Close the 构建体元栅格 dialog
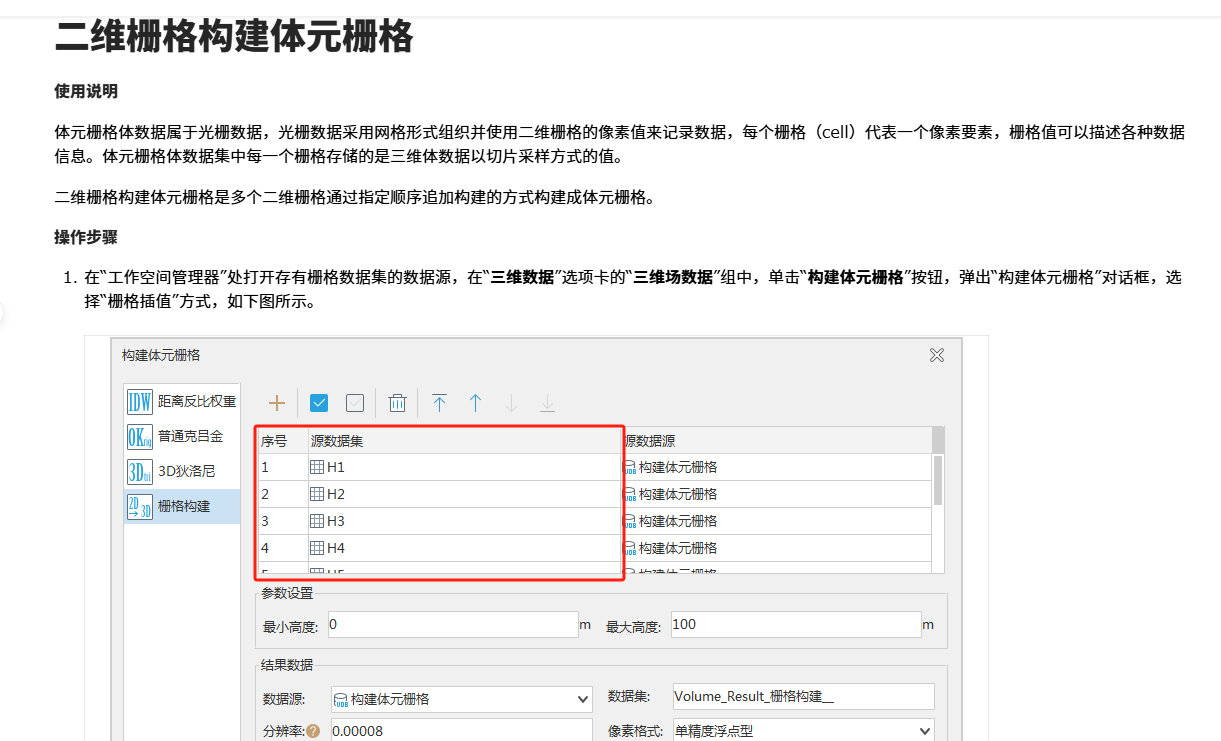This screenshot has height=741, width=1221. pyautogui.click(x=937, y=355)
